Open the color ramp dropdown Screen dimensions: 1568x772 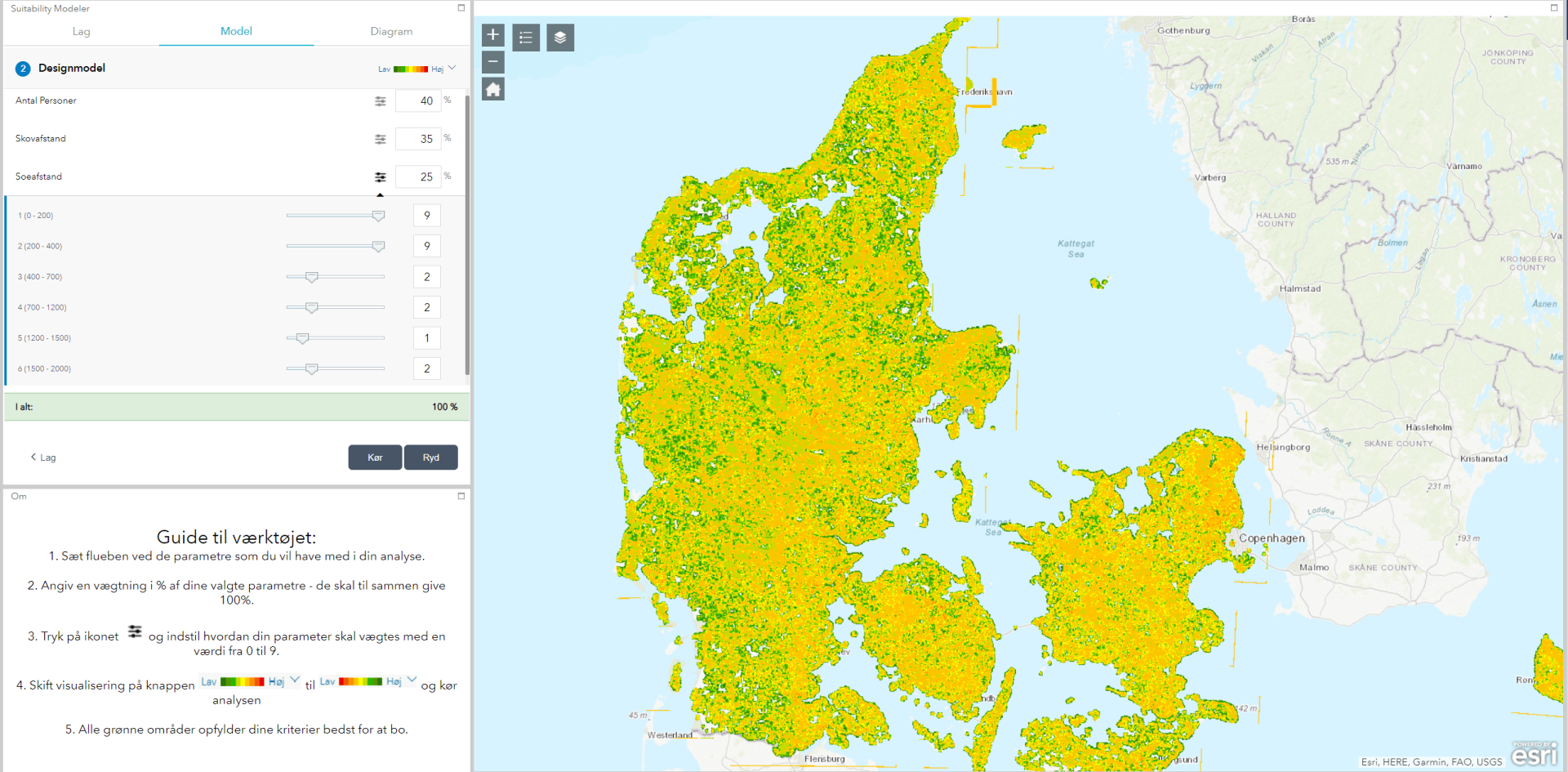pos(416,69)
